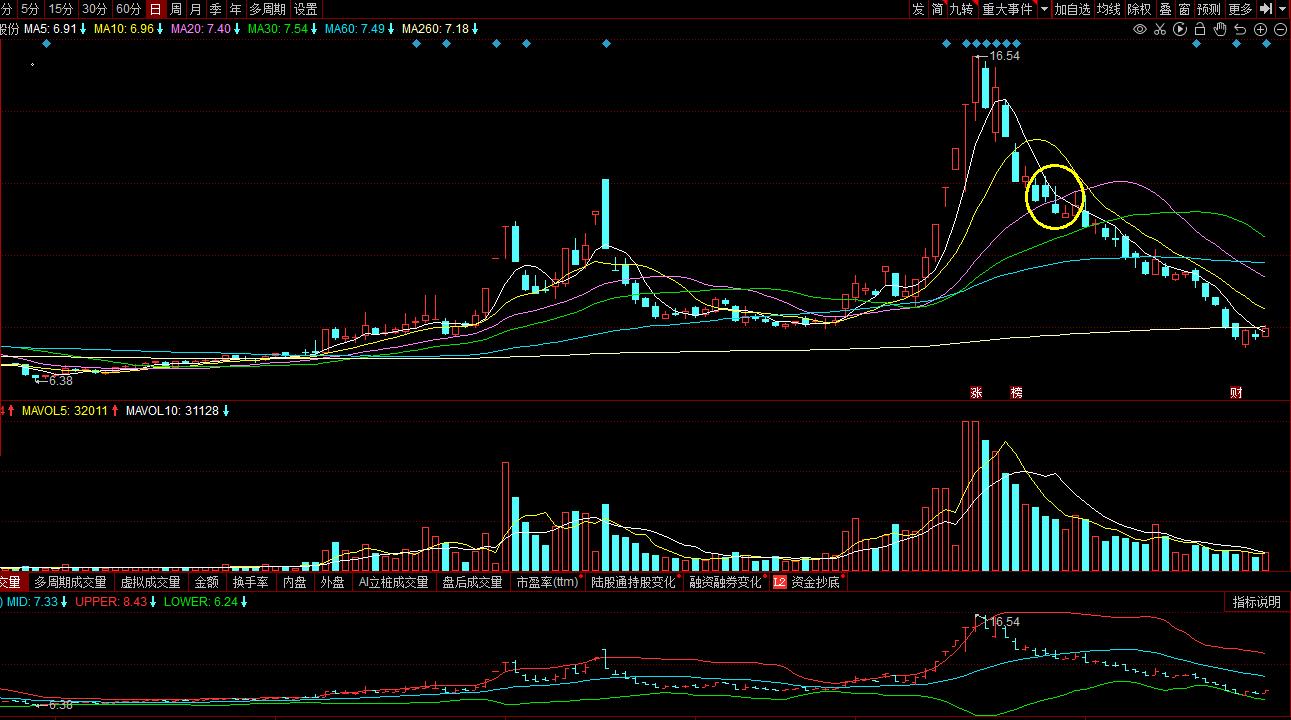Viewport: 1291px width, 720px height.
Task: Select the 市盈率(ttm) indicator tab
Action: (x=548, y=582)
